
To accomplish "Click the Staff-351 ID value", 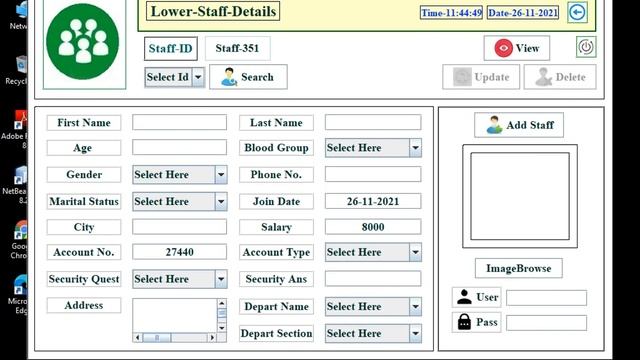I will click(x=238, y=48).
